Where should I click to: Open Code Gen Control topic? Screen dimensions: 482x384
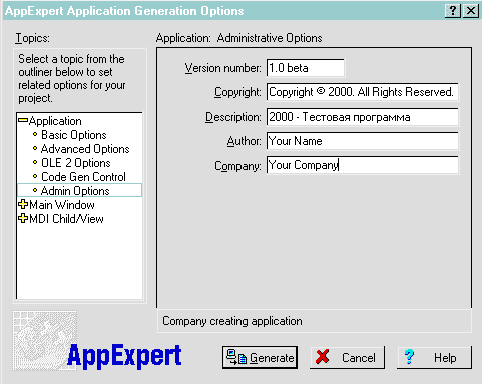point(83,177)
